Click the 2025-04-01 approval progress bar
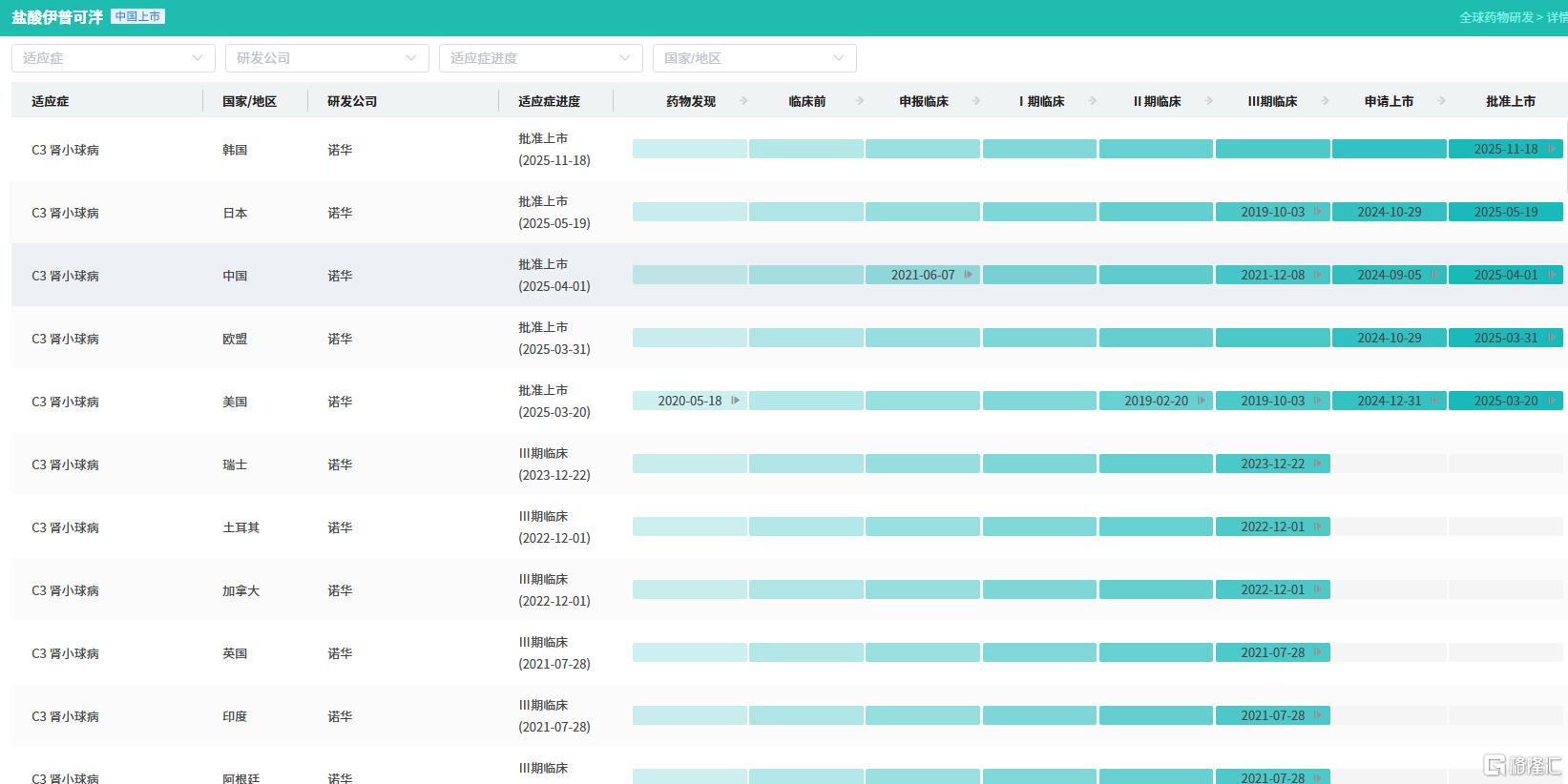This screenshot has height=784, width=1568. pos(1505,275)
